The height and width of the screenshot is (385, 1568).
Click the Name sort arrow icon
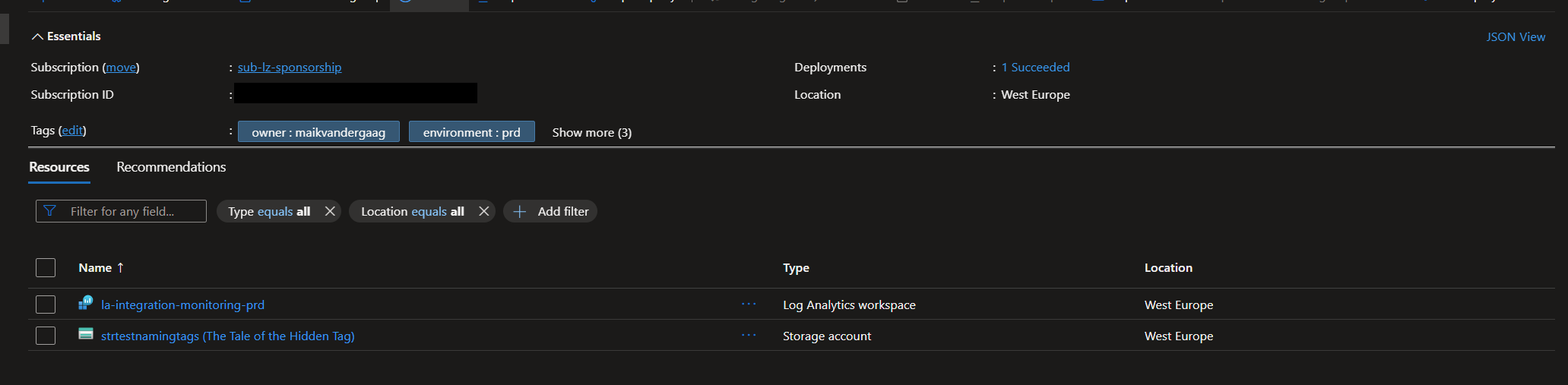click(x=120, y=267)
